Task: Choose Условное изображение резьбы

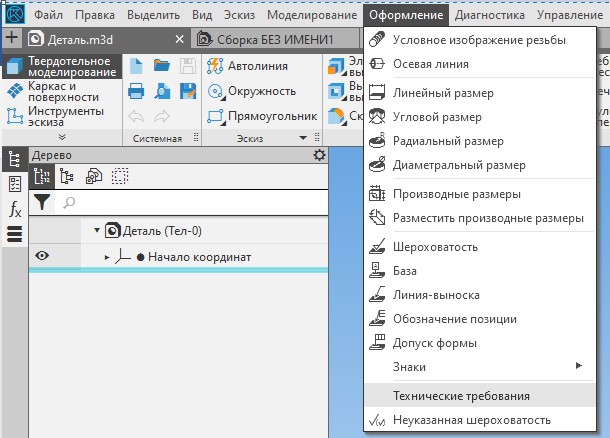Action: (479, 40)
